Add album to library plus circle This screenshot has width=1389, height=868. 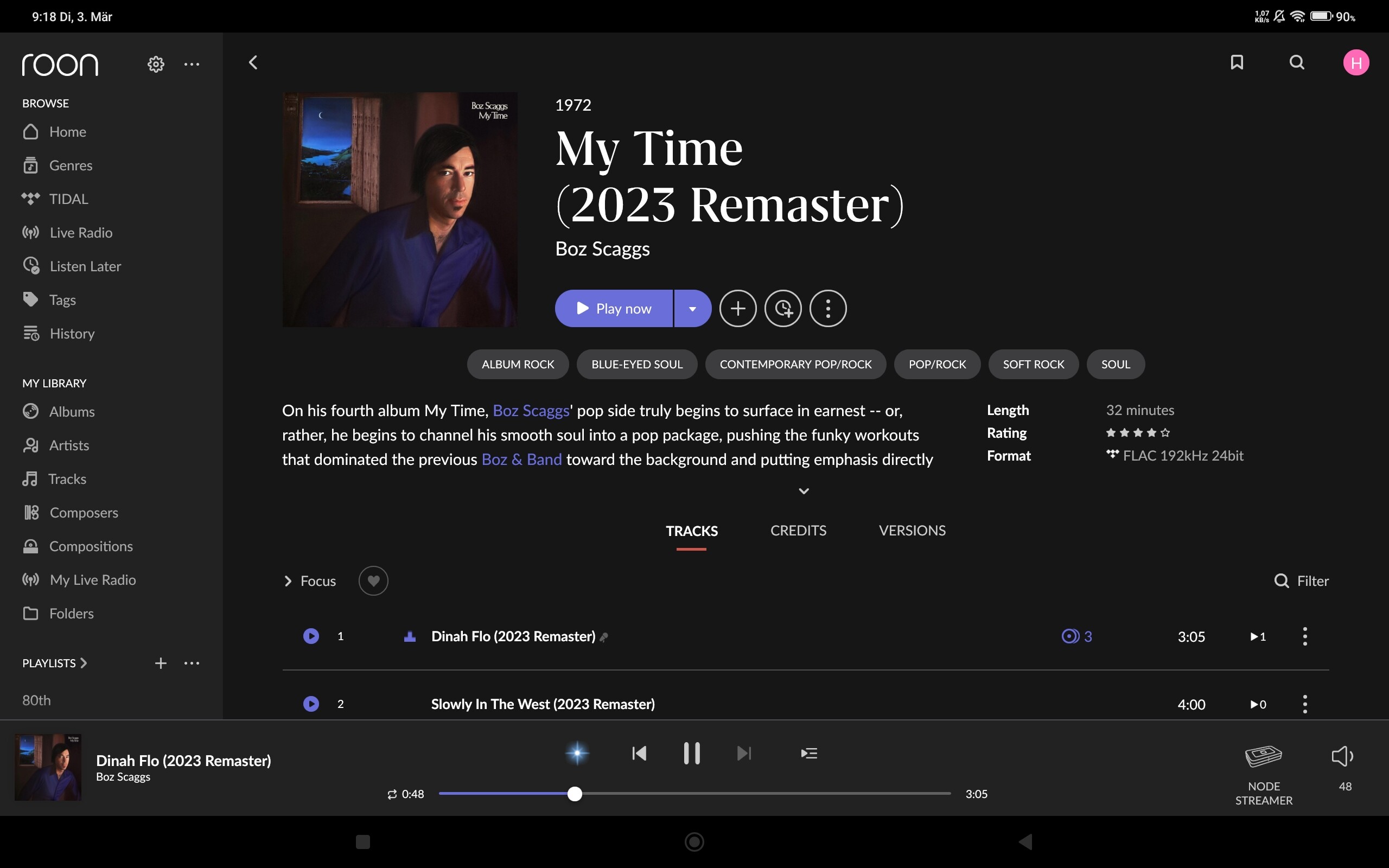pos(737,309)
